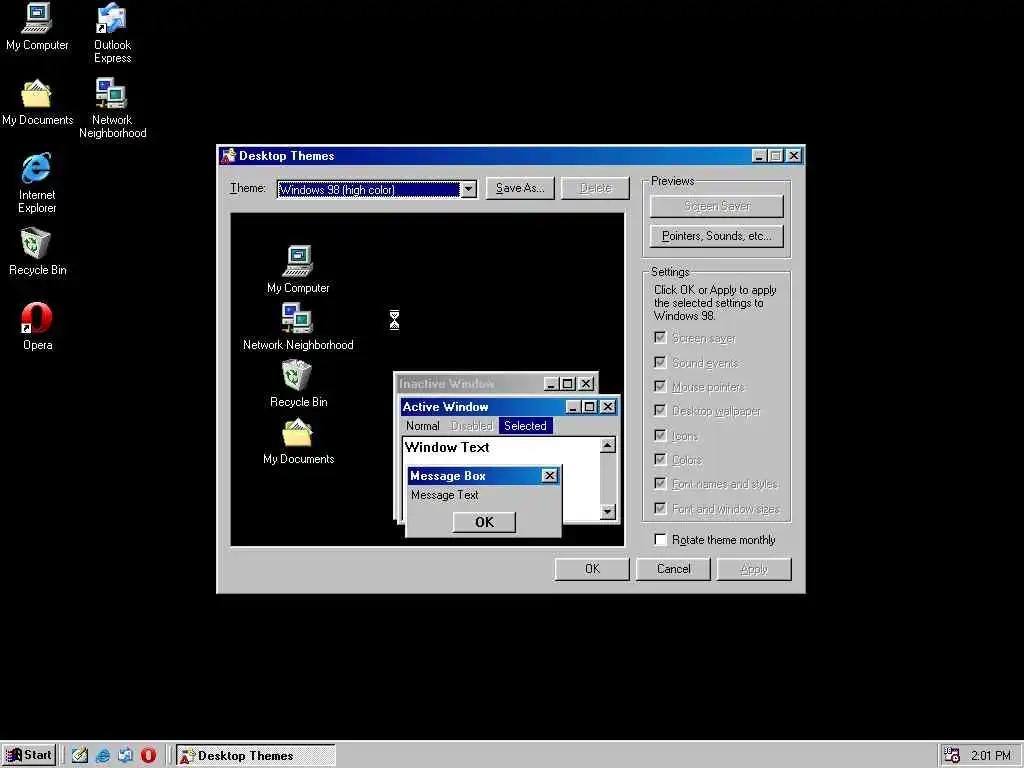This screenshot has height=768, width=1024.
Task: Select Disabled menu item in preview
Action: [x=472, y=426]
